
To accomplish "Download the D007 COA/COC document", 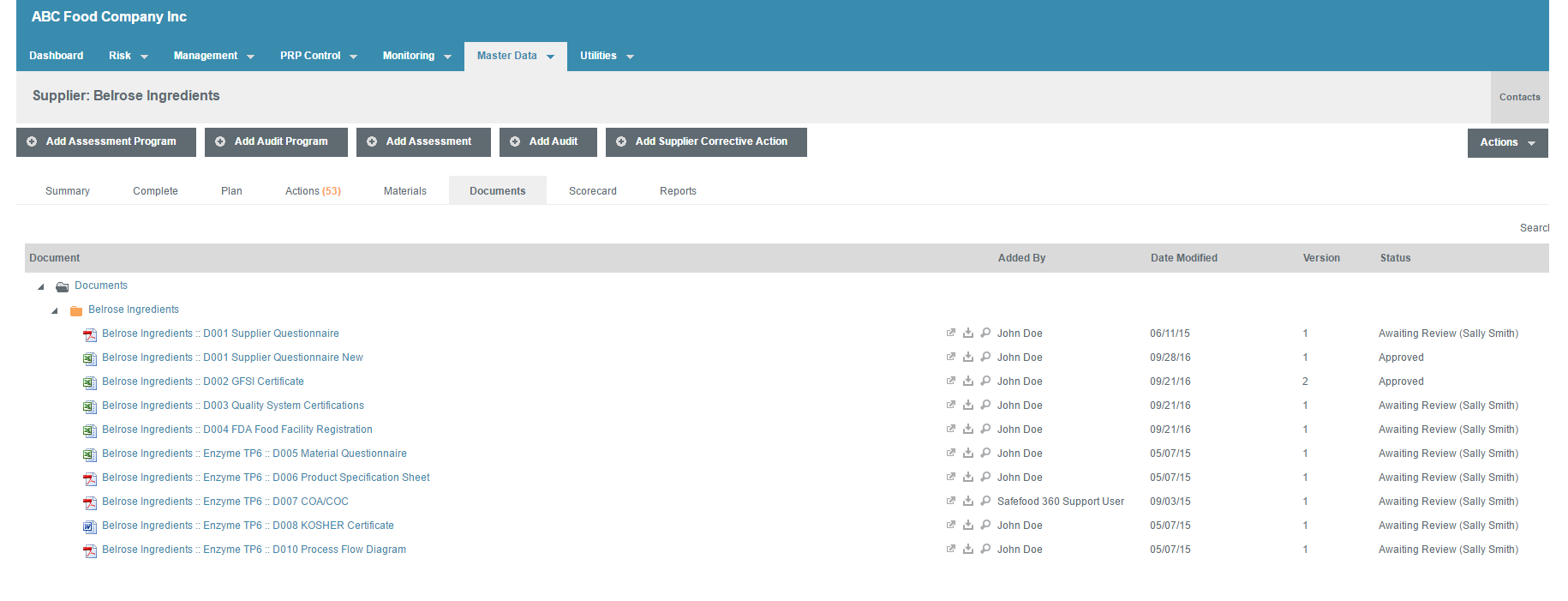I will click(x=968, y=501).
